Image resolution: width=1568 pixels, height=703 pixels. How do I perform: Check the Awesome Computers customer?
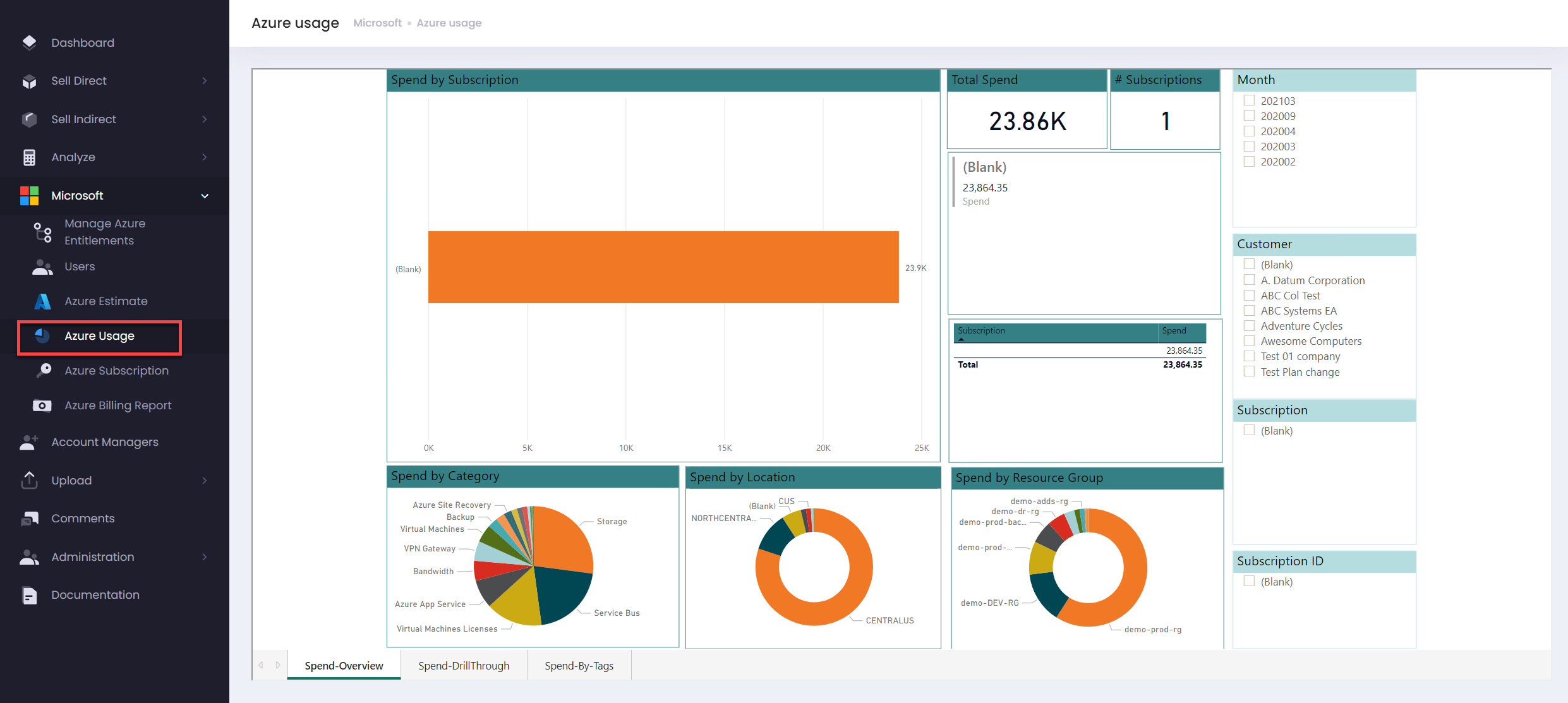tap(1249, 340)
